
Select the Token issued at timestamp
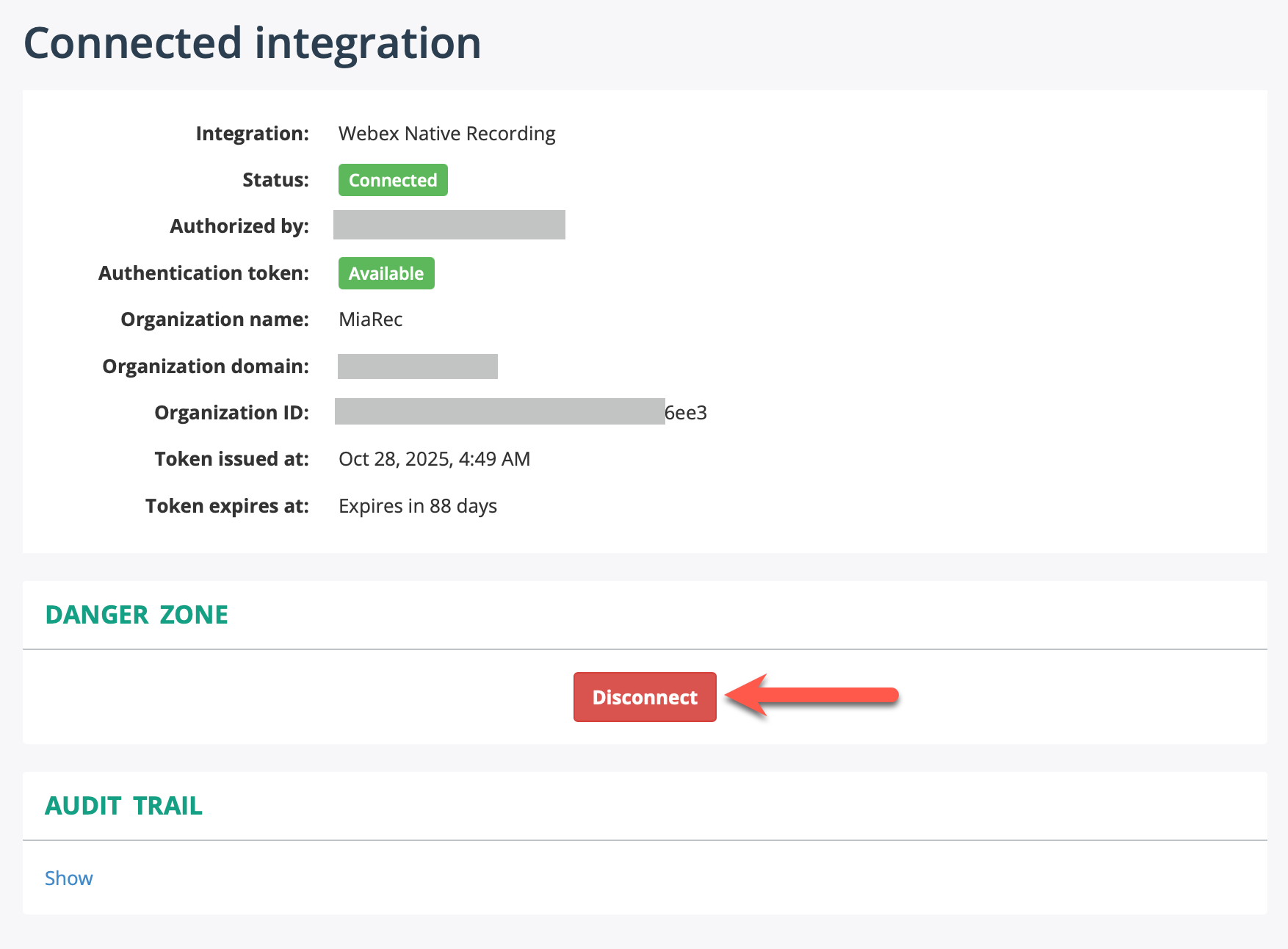click(434, 458)
